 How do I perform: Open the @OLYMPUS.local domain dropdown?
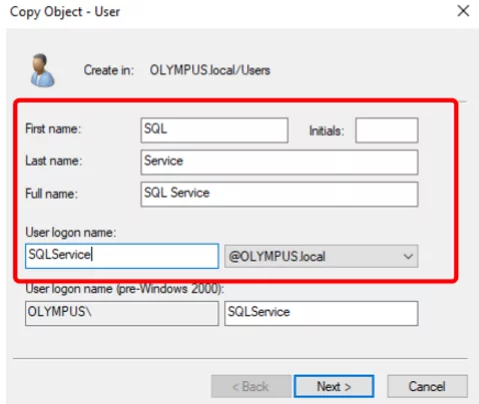click(321, 256)
